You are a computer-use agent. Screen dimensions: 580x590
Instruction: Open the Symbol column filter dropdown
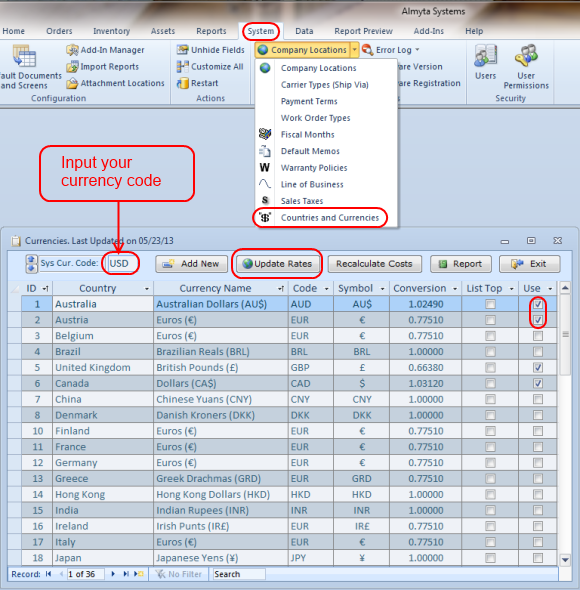[x=382, y=289]
